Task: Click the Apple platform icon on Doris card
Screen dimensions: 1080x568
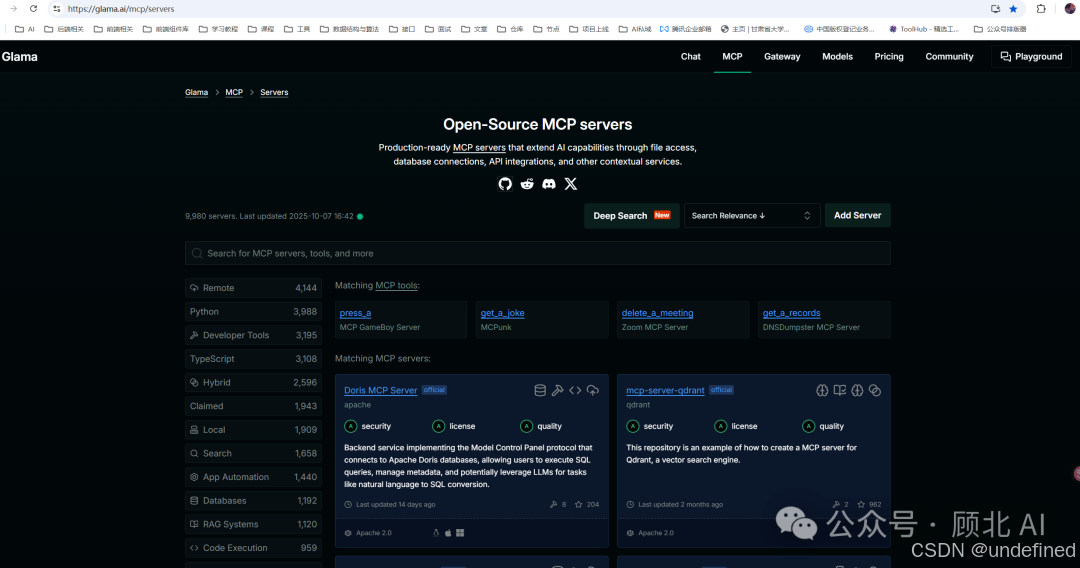Action: coord(448,533)
